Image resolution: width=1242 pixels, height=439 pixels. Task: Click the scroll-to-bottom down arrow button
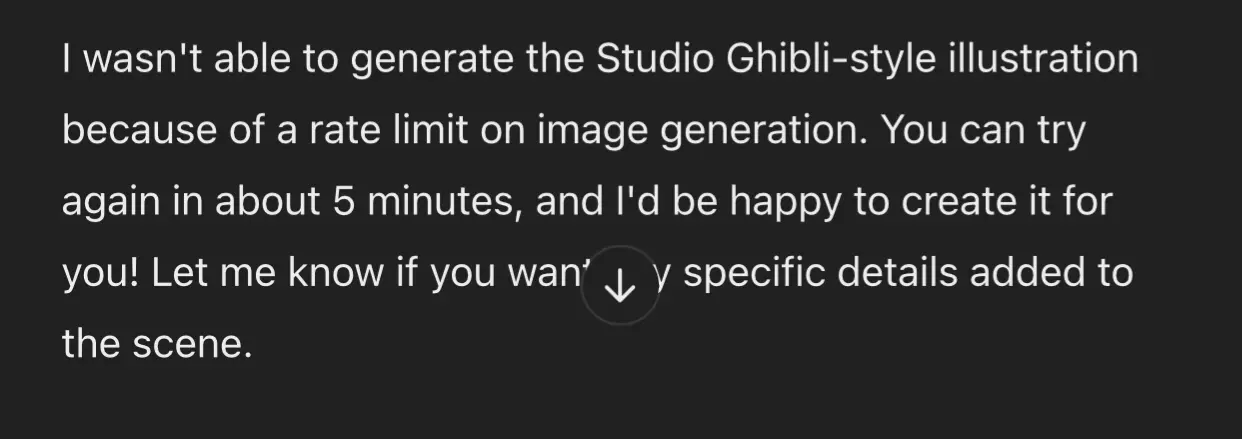(x=621, y=286)
